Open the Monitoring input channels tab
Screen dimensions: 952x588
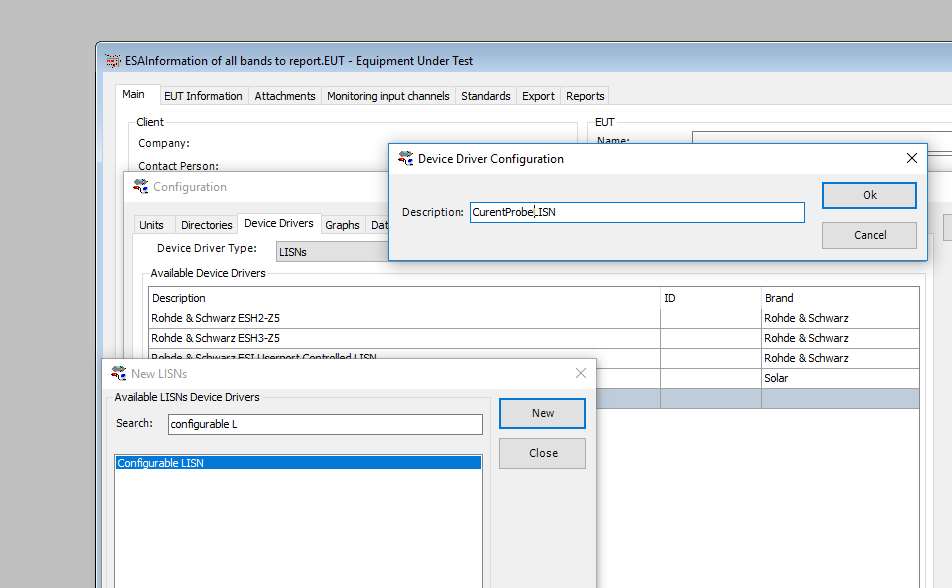(x=388, y=96)
